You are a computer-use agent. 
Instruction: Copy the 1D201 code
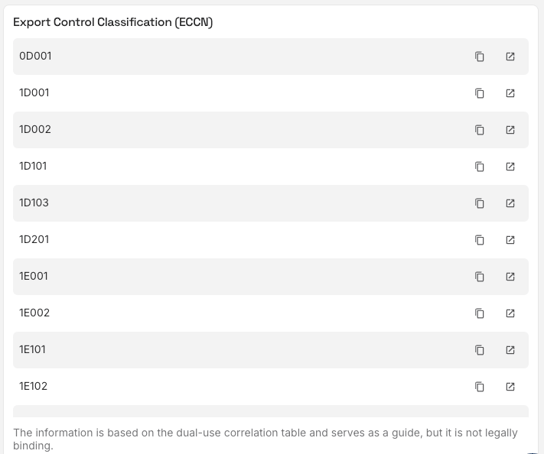click(479, 240)
